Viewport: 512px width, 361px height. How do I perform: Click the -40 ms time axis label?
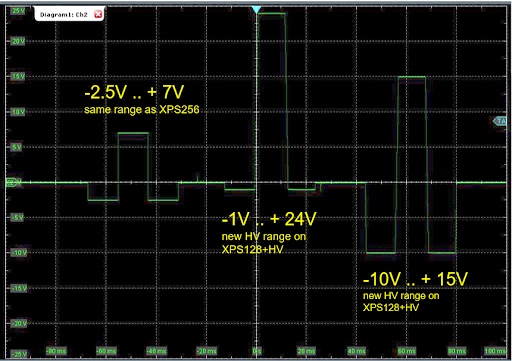click(x=157, y=351)
